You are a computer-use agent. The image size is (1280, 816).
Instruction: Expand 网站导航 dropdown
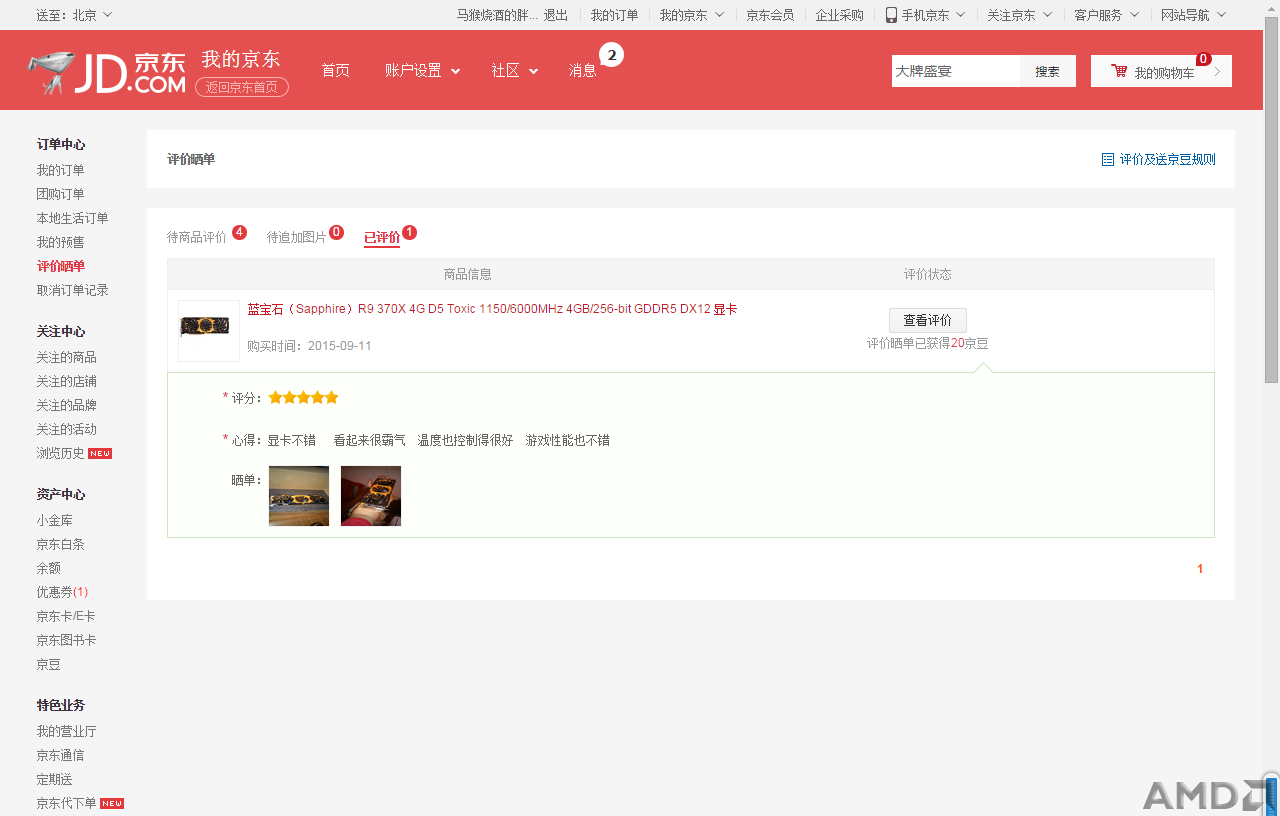pos(1193,15)
